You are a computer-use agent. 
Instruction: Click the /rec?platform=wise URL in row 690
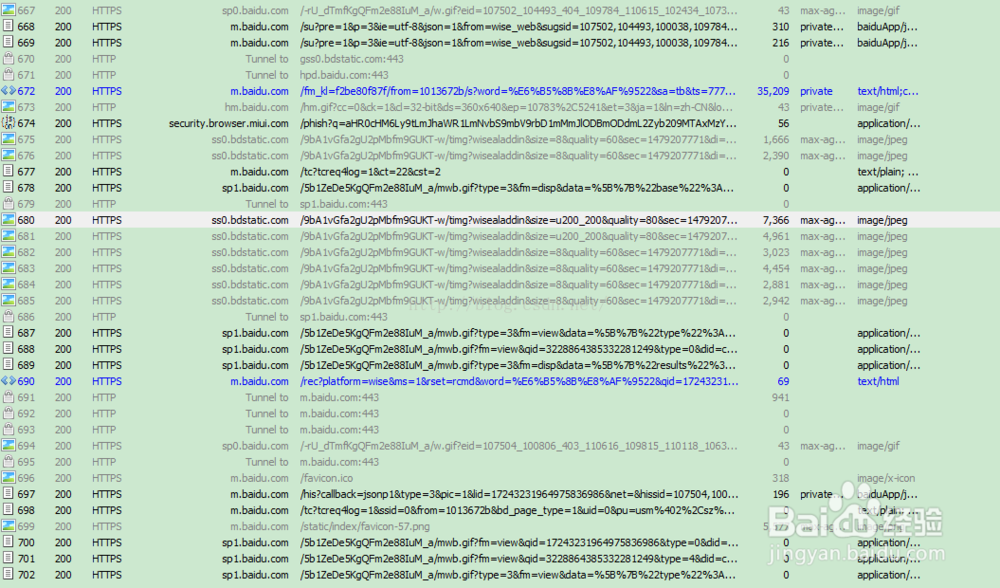(x=519, y=381)
